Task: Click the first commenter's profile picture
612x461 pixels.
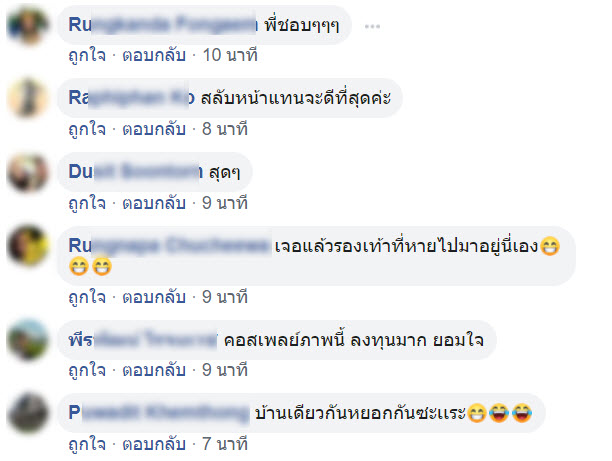Action: click(x=28, y=25)
